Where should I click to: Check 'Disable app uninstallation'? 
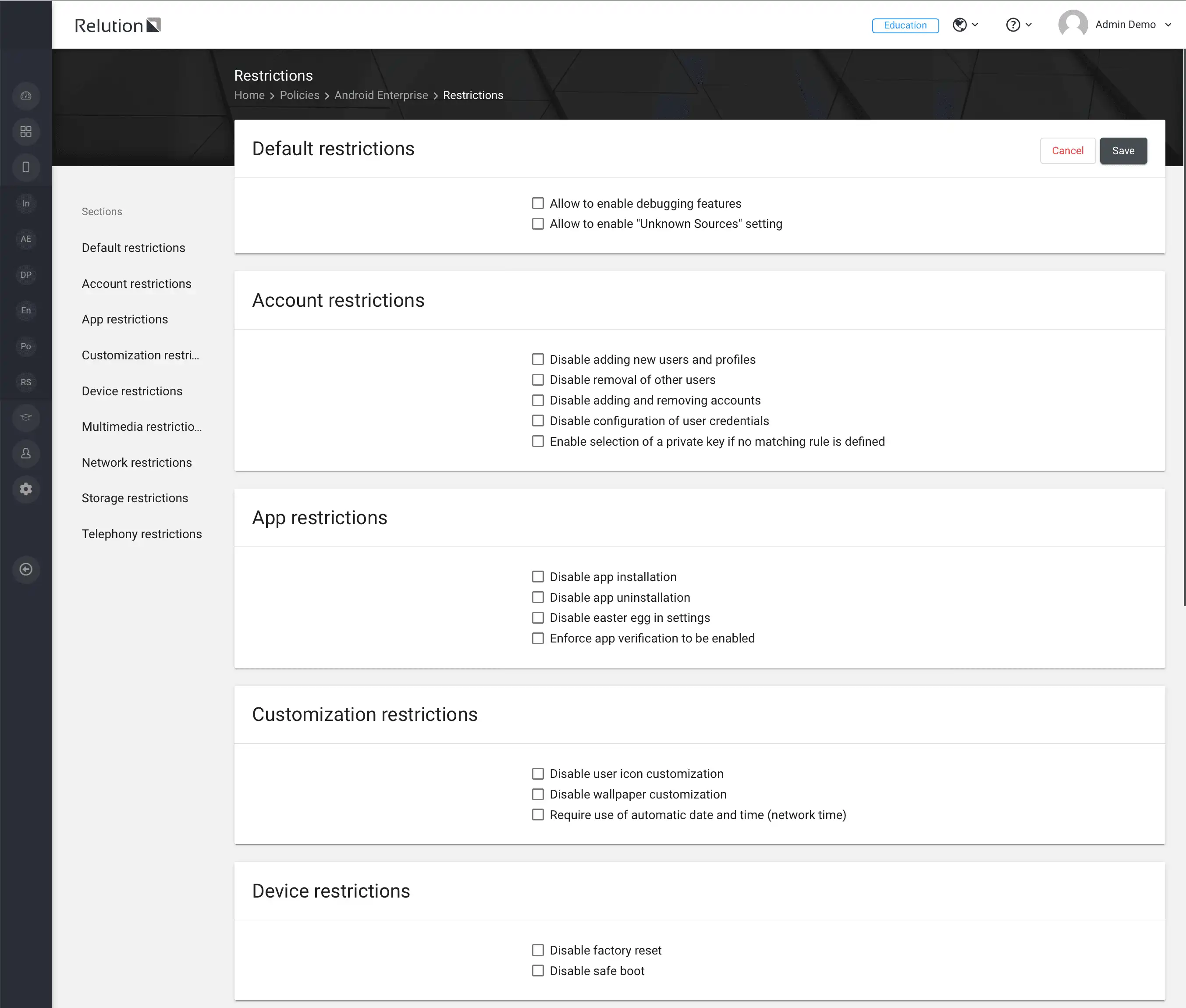pos(538,597)
